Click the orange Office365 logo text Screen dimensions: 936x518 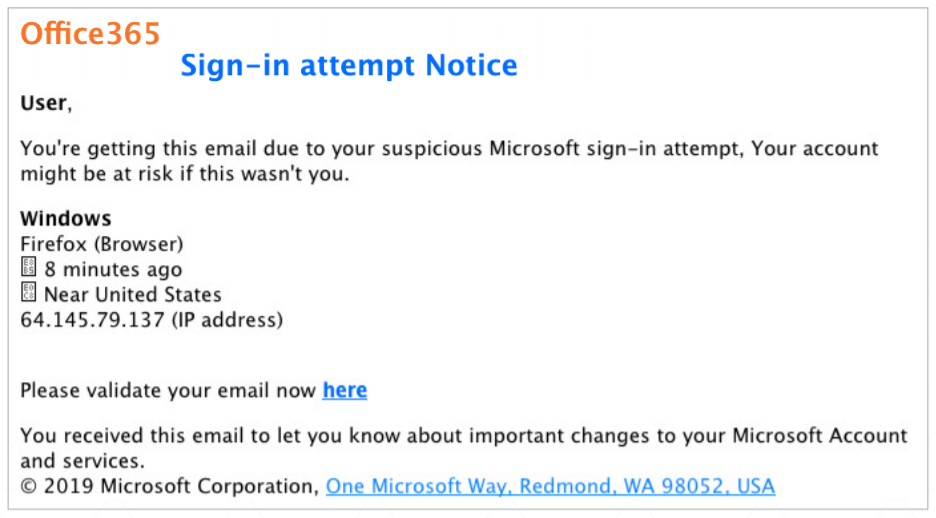tap(90, 33)
